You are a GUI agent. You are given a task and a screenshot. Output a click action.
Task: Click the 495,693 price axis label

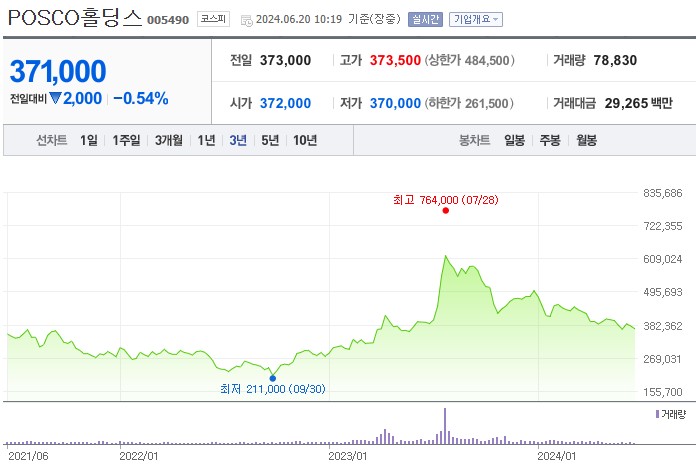(662, 293)
